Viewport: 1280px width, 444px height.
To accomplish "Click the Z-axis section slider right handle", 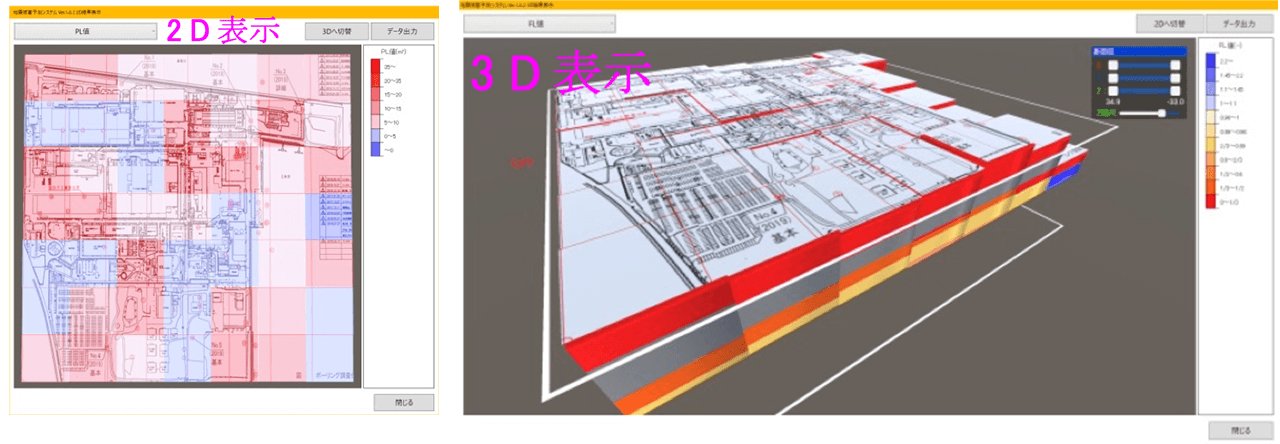I will coord(1176,91).
